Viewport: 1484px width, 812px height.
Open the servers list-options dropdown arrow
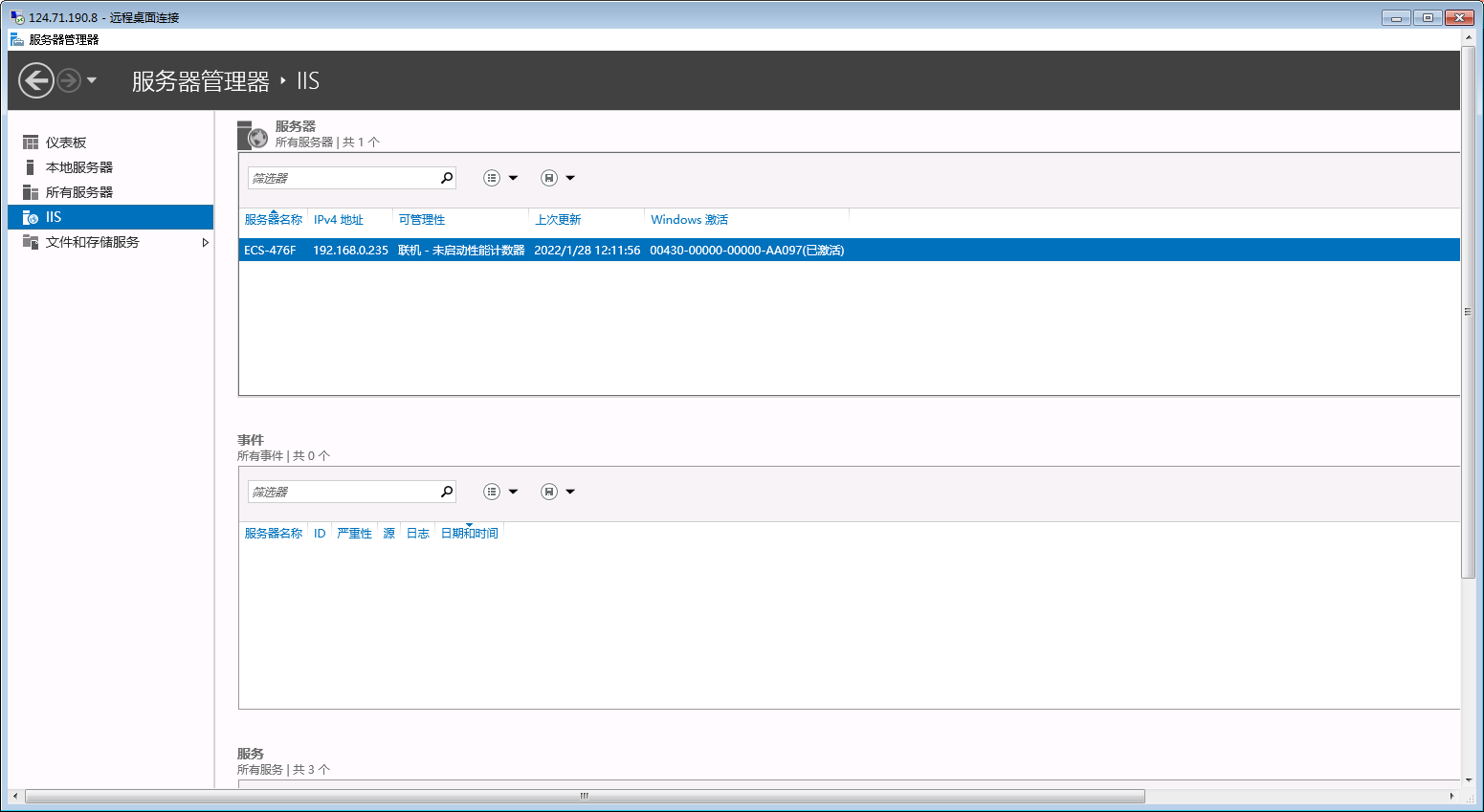[513, 178]
